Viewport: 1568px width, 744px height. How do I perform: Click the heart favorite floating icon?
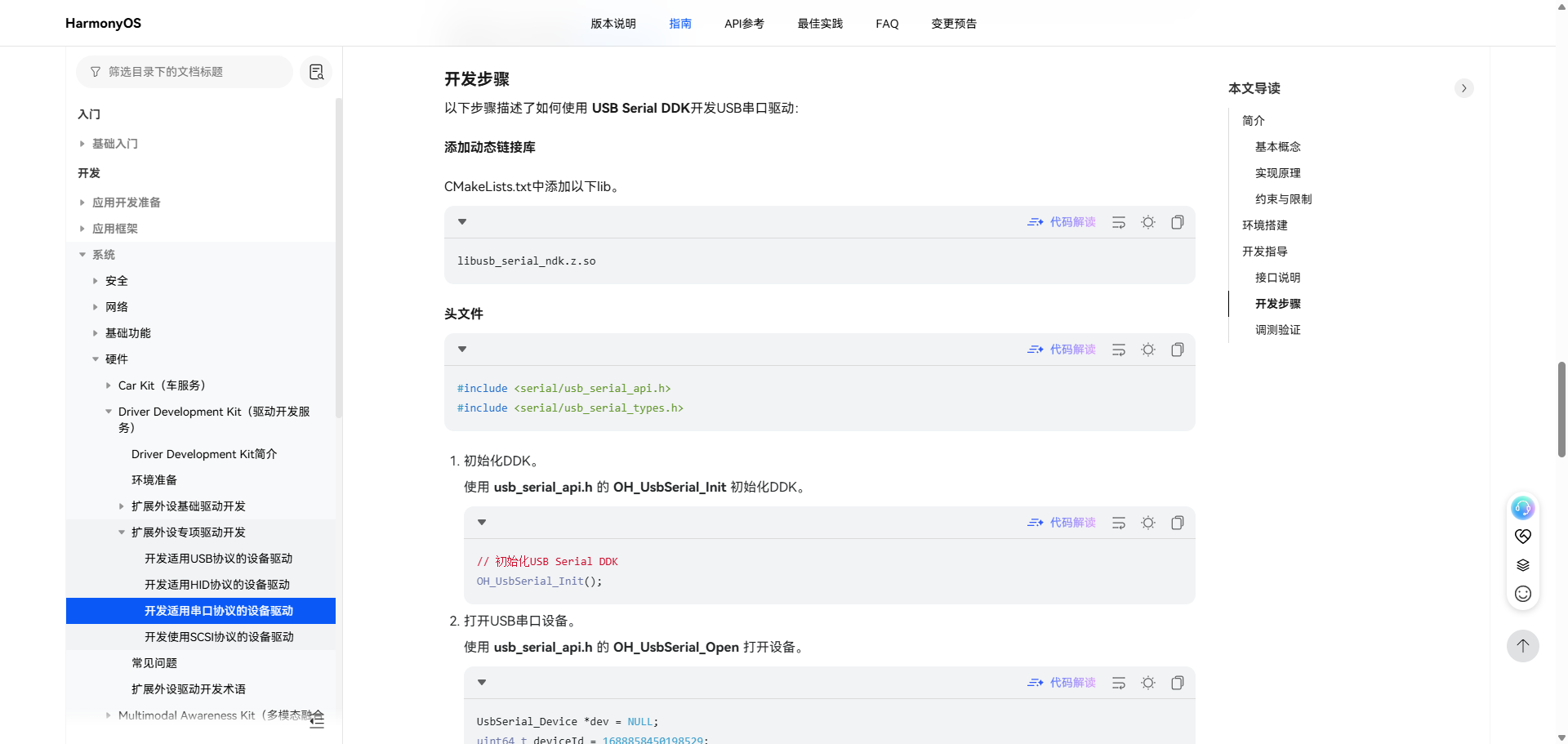coord(1523,537)
